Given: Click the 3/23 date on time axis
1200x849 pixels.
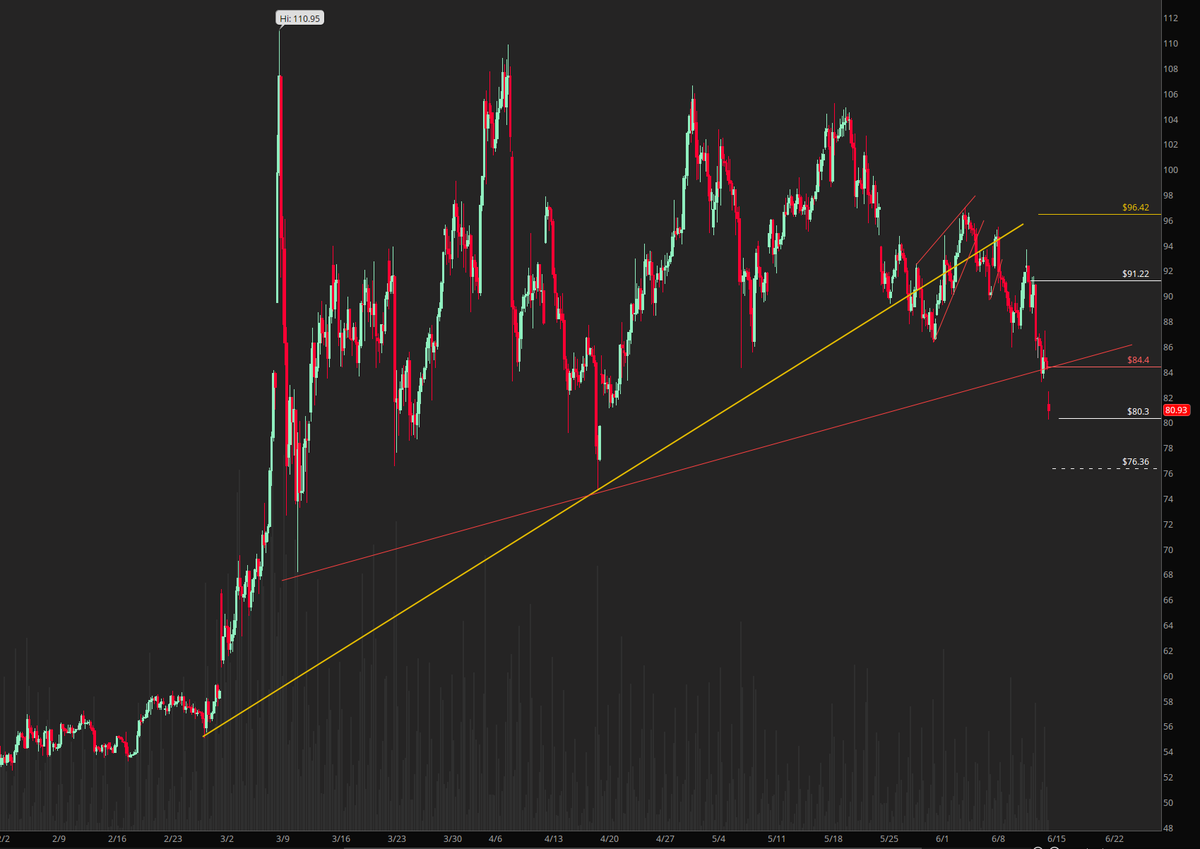Looking at the screenshot, I should [x=397, y=841].
